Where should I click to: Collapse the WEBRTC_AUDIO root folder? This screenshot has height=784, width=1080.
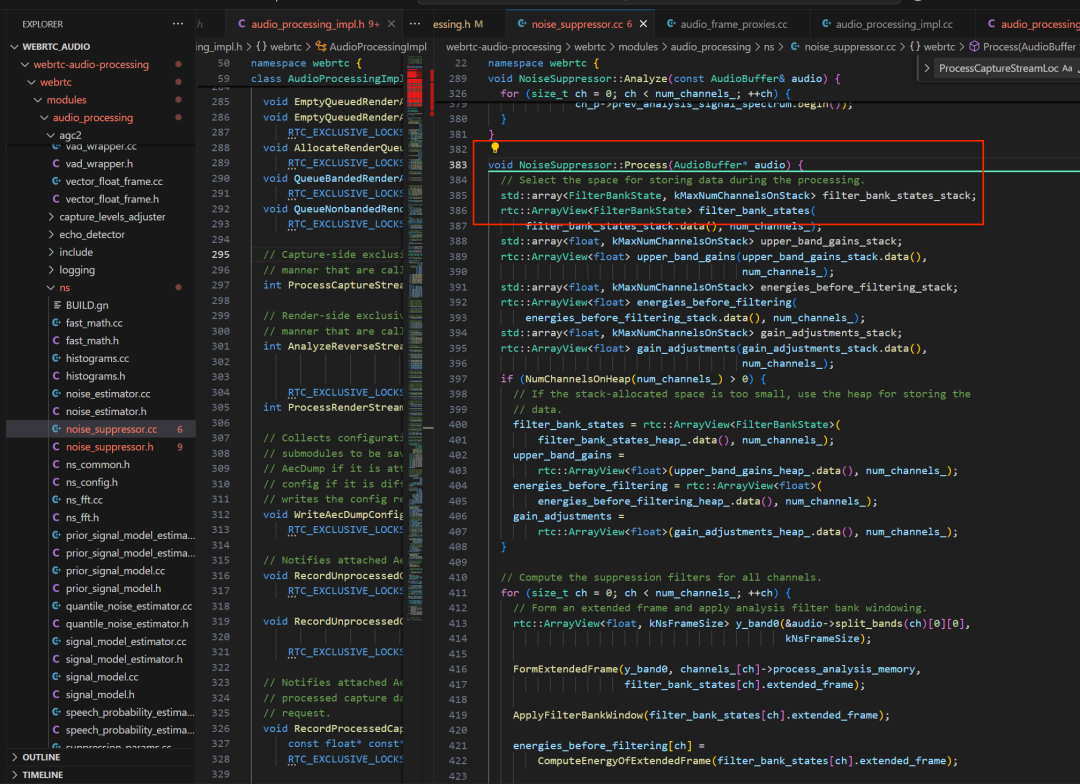point(15,47)
